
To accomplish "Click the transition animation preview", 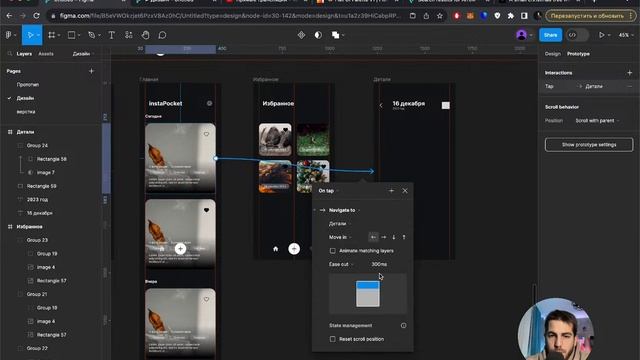I will [367, 293].
